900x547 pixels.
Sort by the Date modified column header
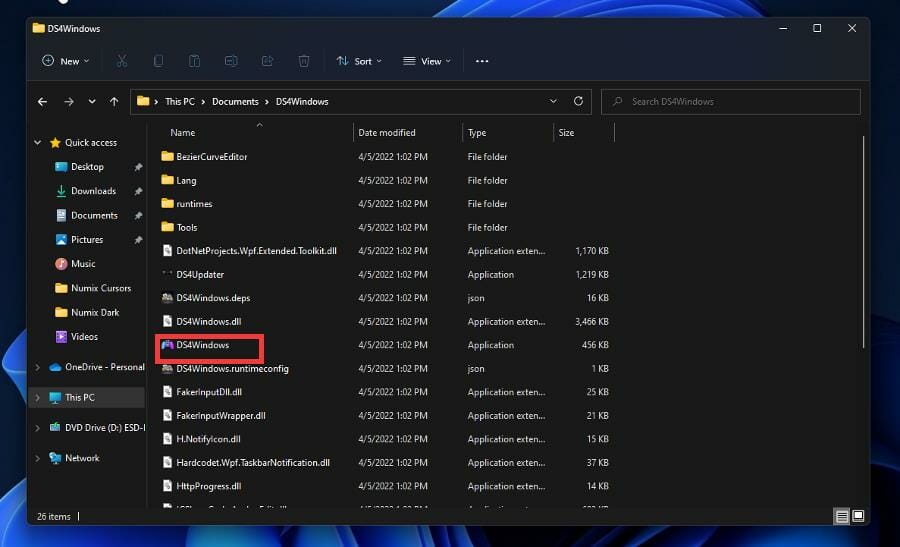click(x=389, y=133)
